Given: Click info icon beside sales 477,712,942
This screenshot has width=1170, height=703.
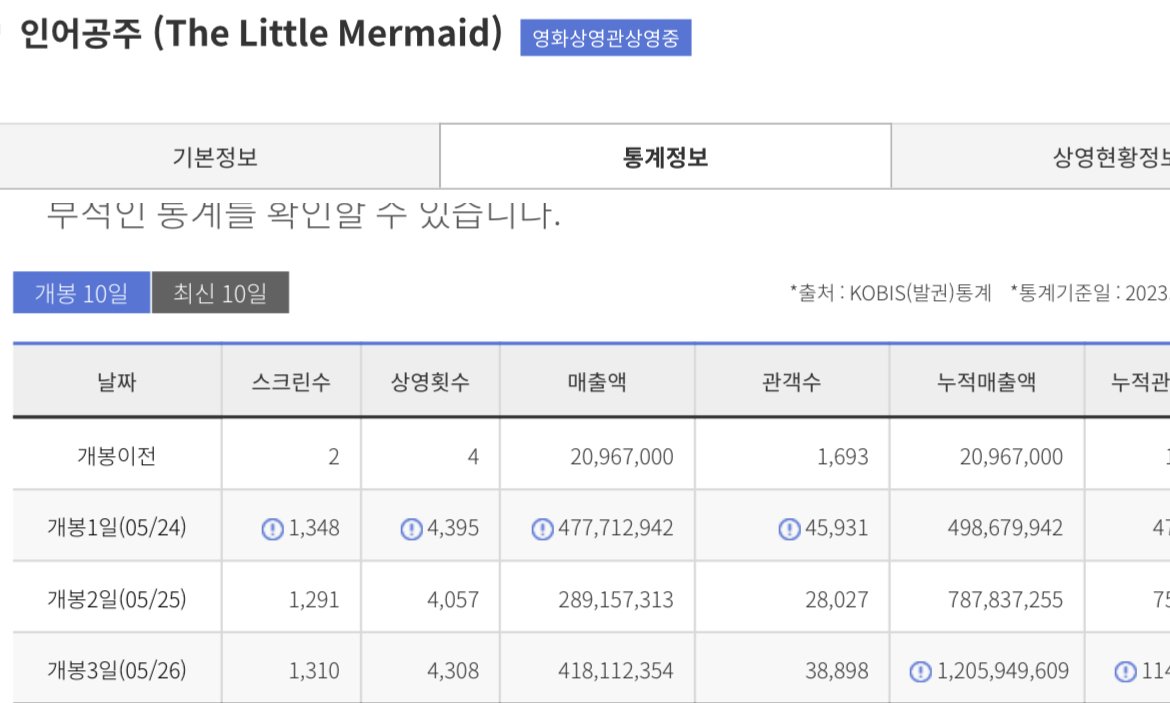Looking at the screenshot, I should click(542, 529).
